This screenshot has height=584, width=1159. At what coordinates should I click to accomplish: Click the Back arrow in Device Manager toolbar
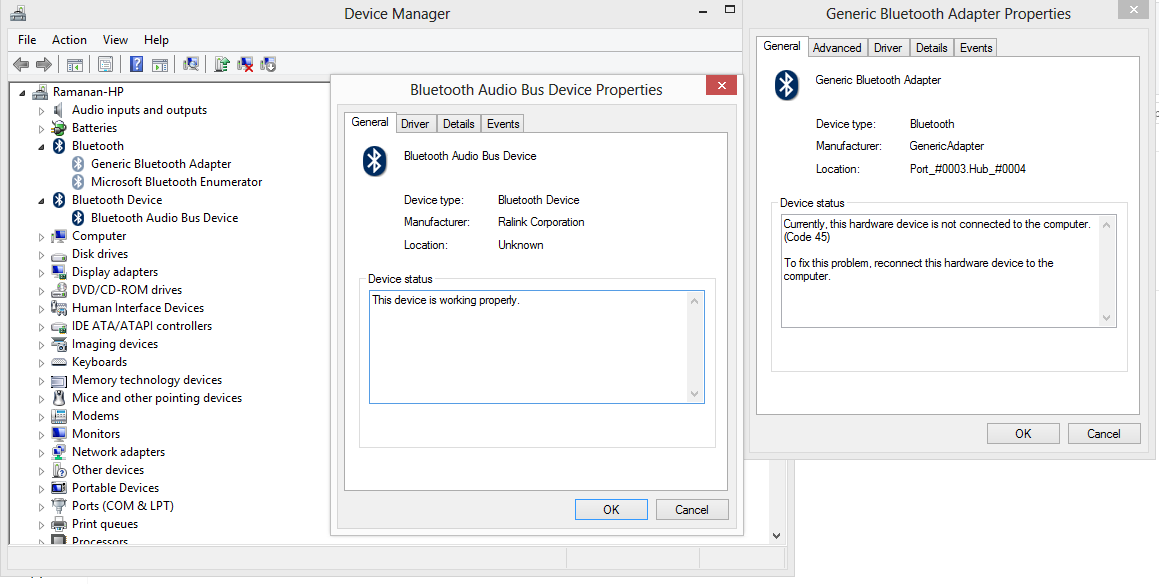coord(21,64)
